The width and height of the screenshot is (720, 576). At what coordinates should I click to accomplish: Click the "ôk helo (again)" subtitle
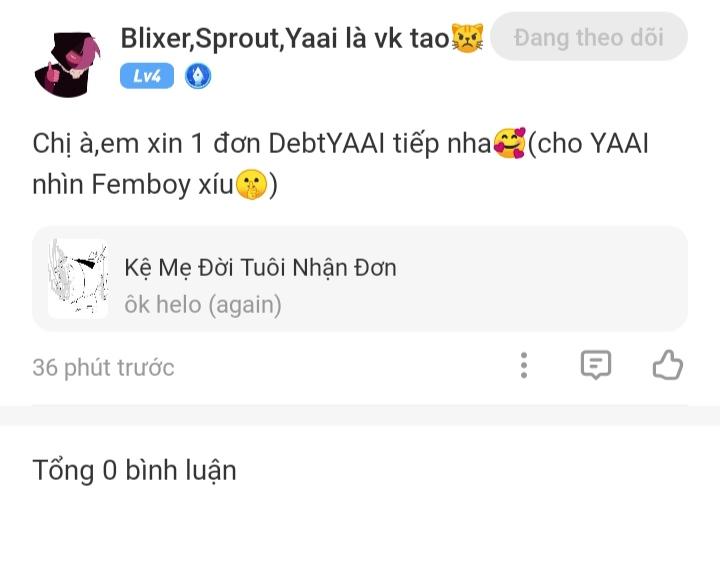point(203,304)
